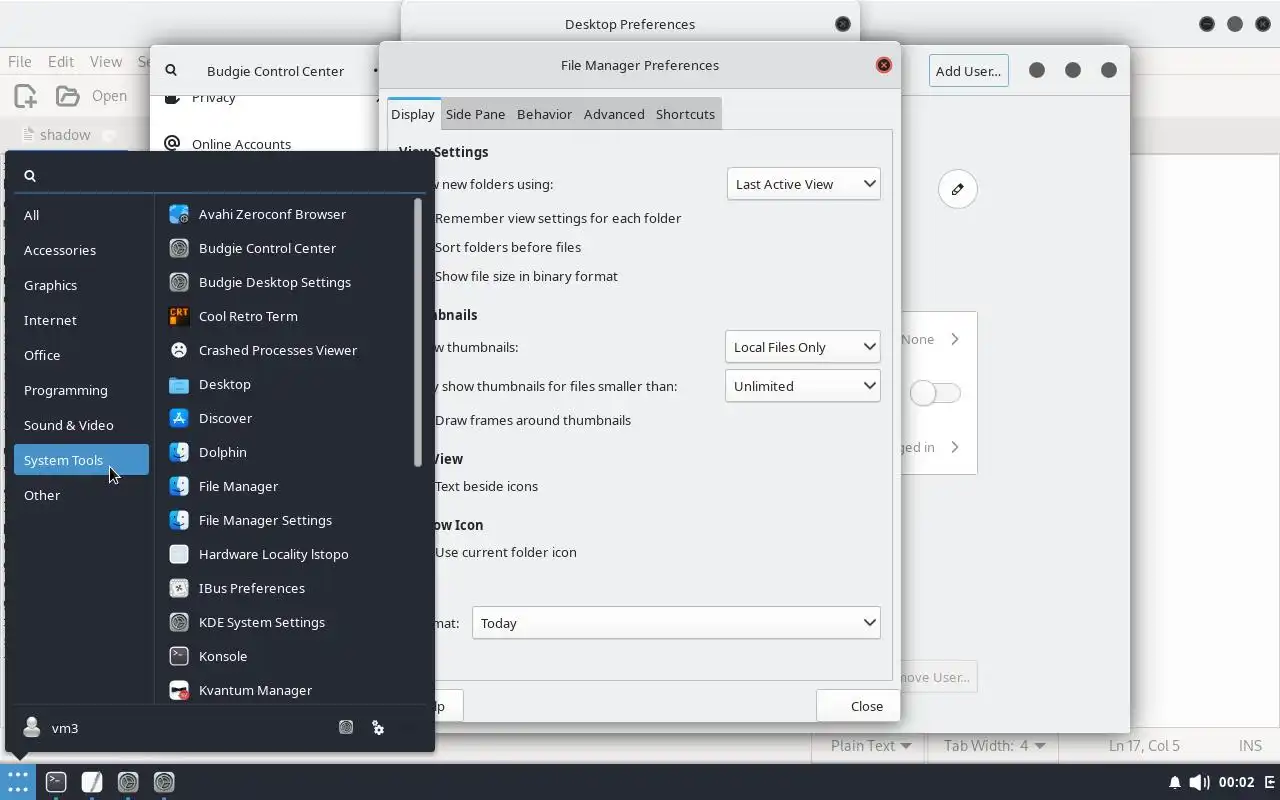Select the Programming category

(81, 390)
